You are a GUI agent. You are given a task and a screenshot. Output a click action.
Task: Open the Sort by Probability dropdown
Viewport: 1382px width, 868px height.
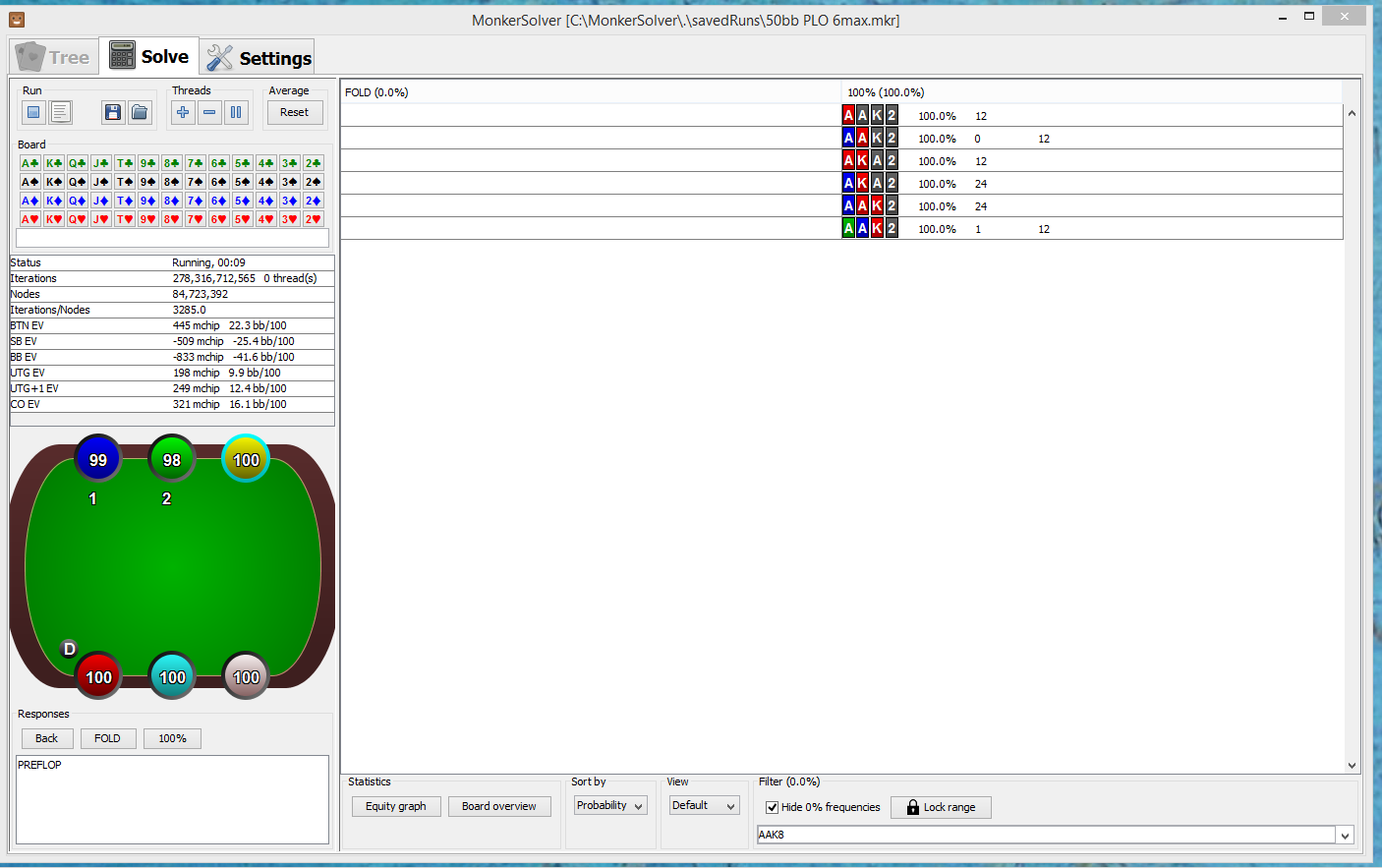click(x=610, y=806)
